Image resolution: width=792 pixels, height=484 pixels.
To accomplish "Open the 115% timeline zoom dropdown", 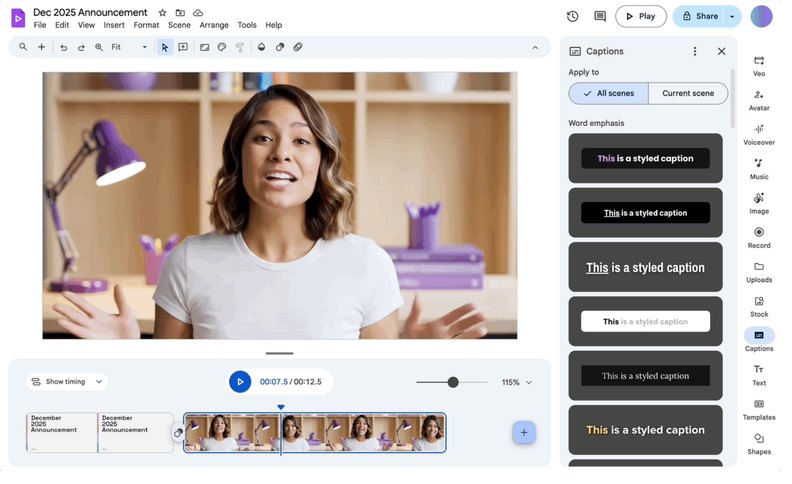I will pyautogui.click(x=517, y=382).
